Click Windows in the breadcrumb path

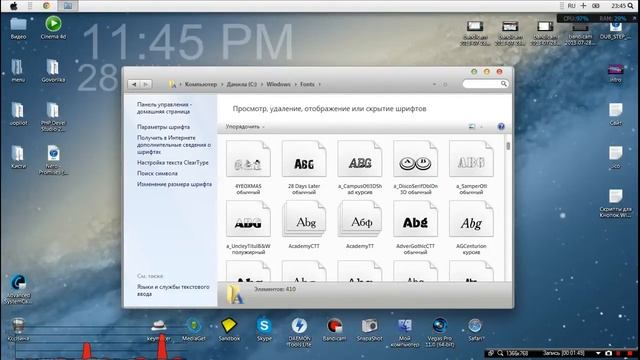click(x=278, y=84)
